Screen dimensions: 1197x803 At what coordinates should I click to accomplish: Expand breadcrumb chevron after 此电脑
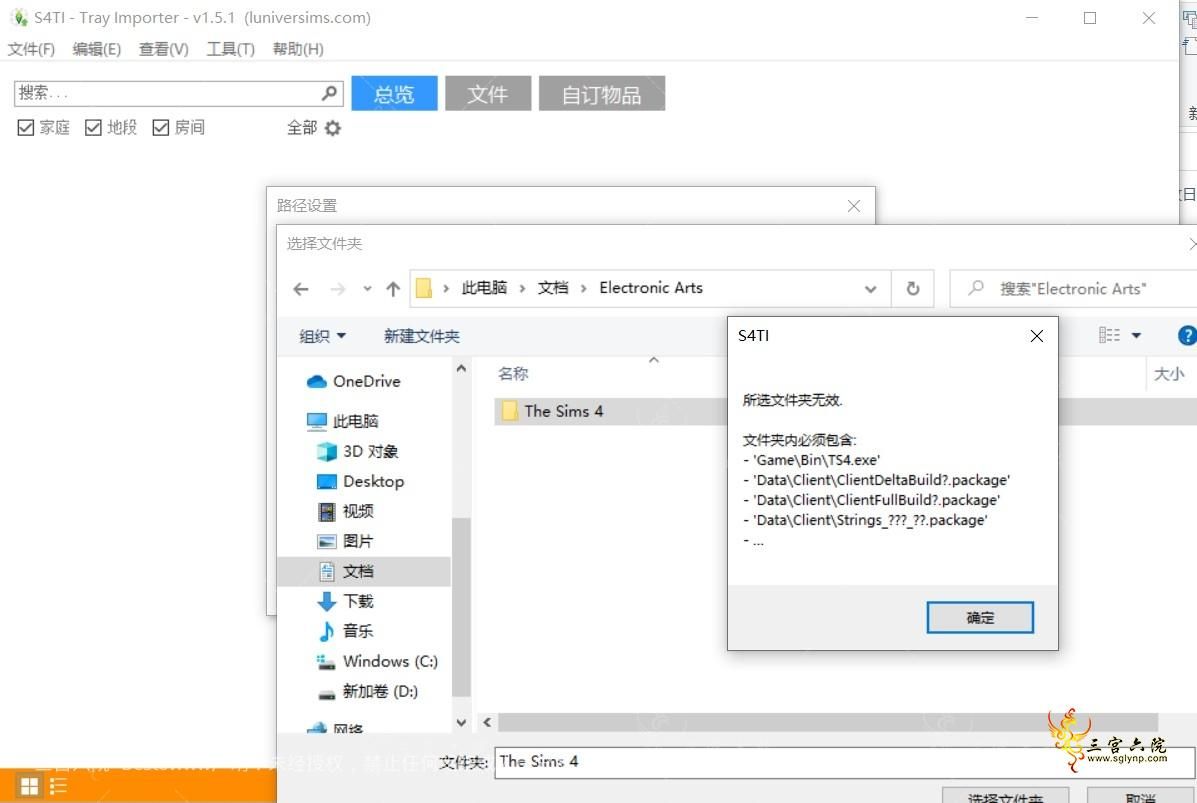(522, 289)
